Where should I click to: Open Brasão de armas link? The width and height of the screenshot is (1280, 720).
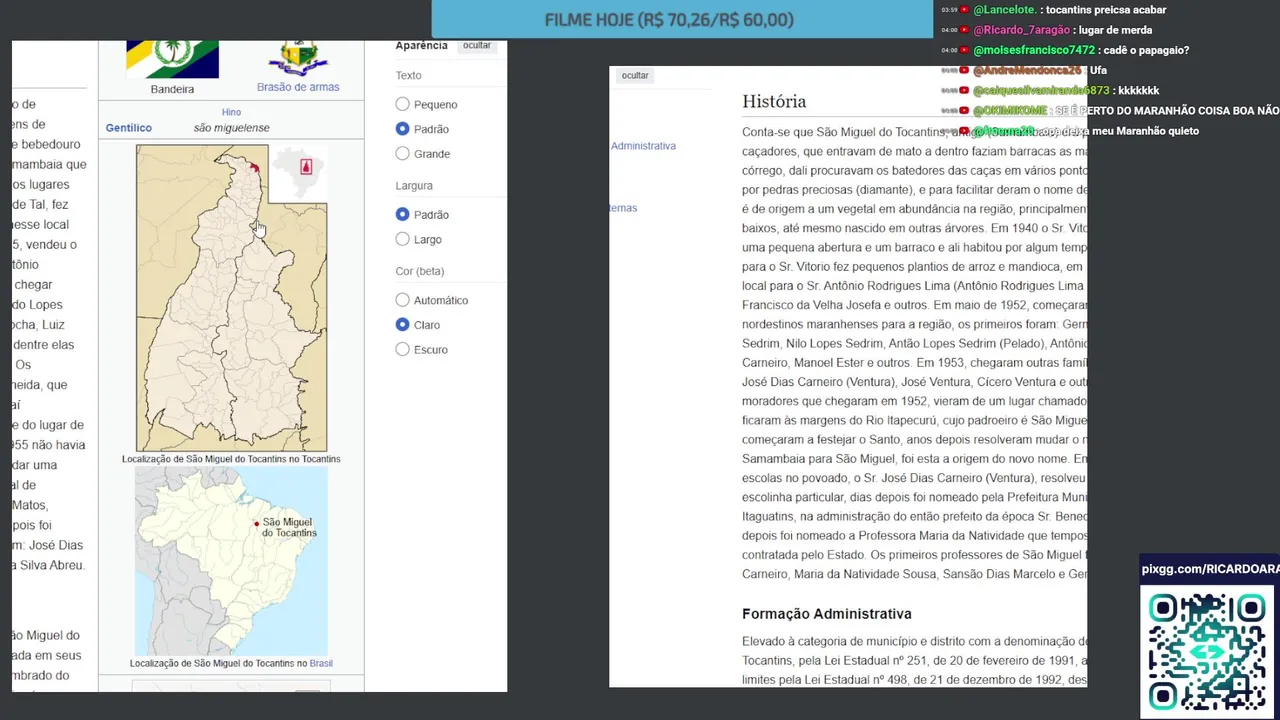coord(298,87)
